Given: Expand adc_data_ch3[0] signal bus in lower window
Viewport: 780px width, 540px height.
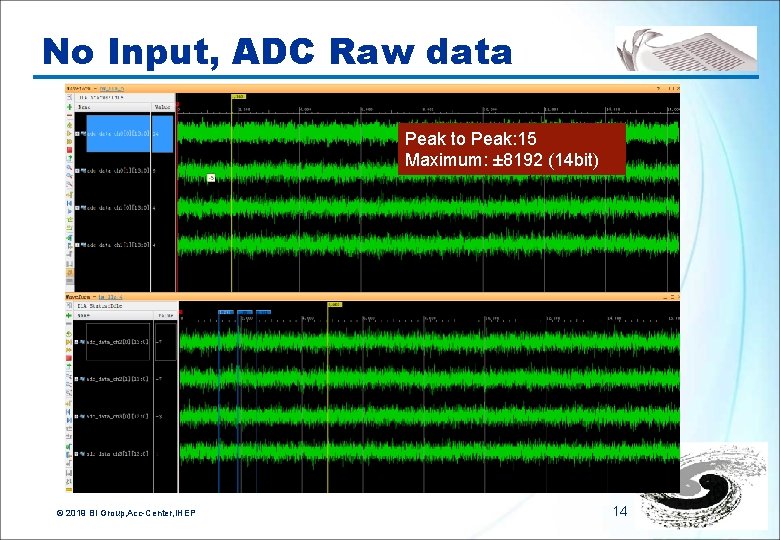Looking at the screenshot, I should tap(76, 416).
